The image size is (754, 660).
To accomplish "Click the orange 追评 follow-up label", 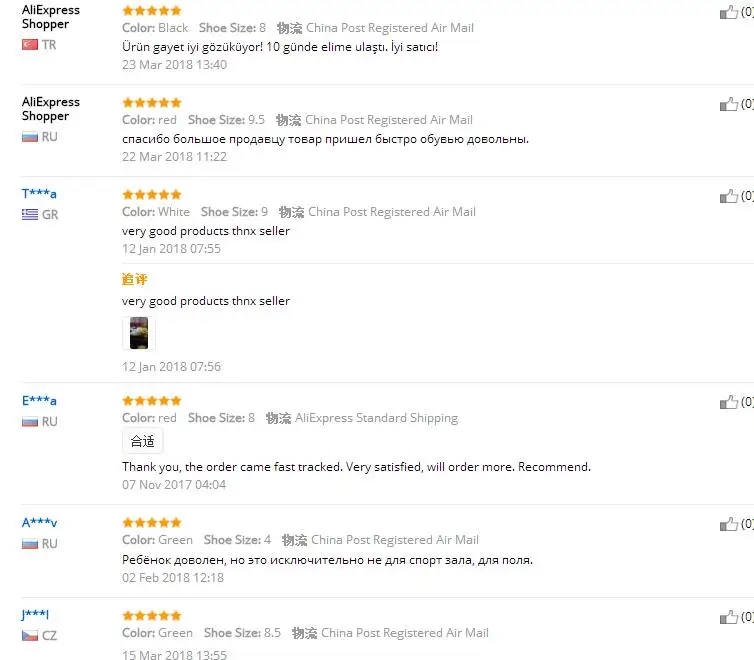I will 135,279.
